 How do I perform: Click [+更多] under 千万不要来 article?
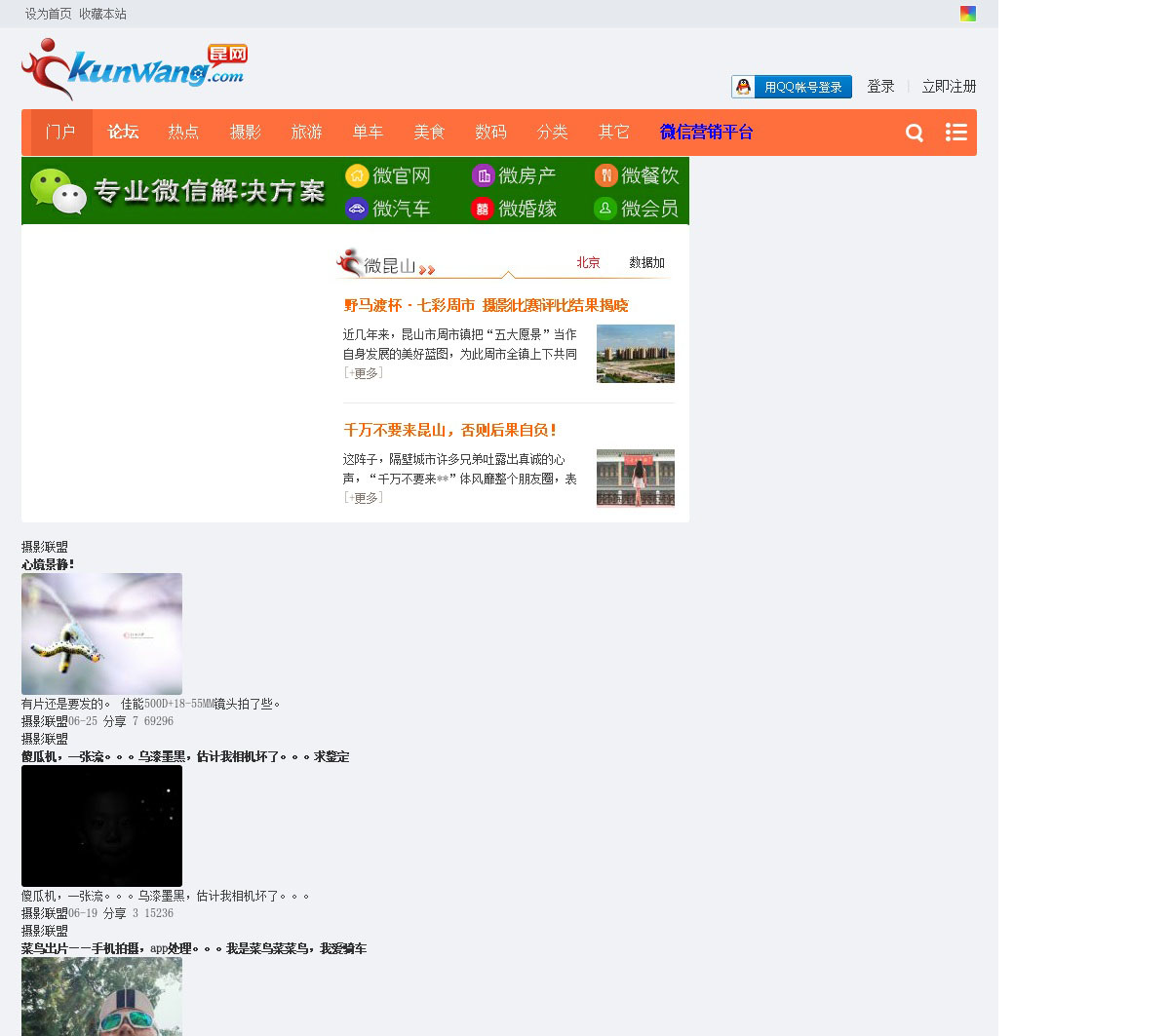point(363,498)
